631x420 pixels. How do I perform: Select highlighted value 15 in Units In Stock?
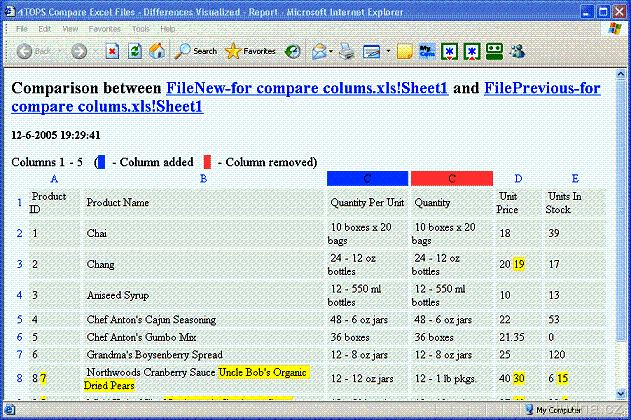tap(562, 379)
